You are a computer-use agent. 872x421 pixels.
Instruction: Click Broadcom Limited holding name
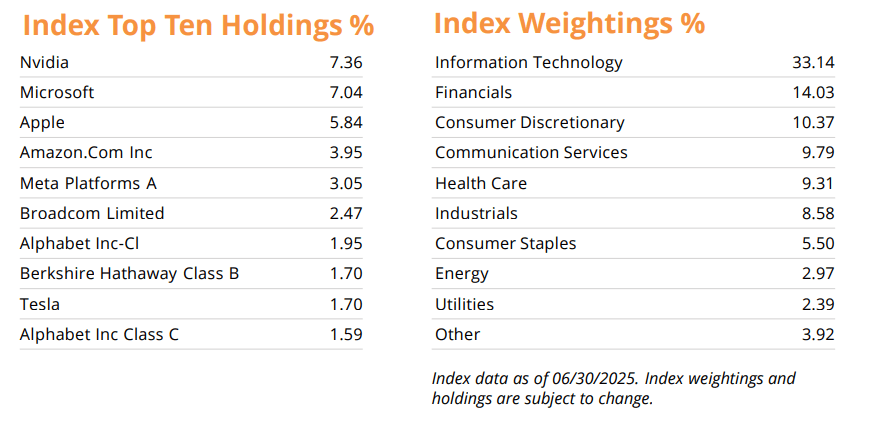pos(92,213)
